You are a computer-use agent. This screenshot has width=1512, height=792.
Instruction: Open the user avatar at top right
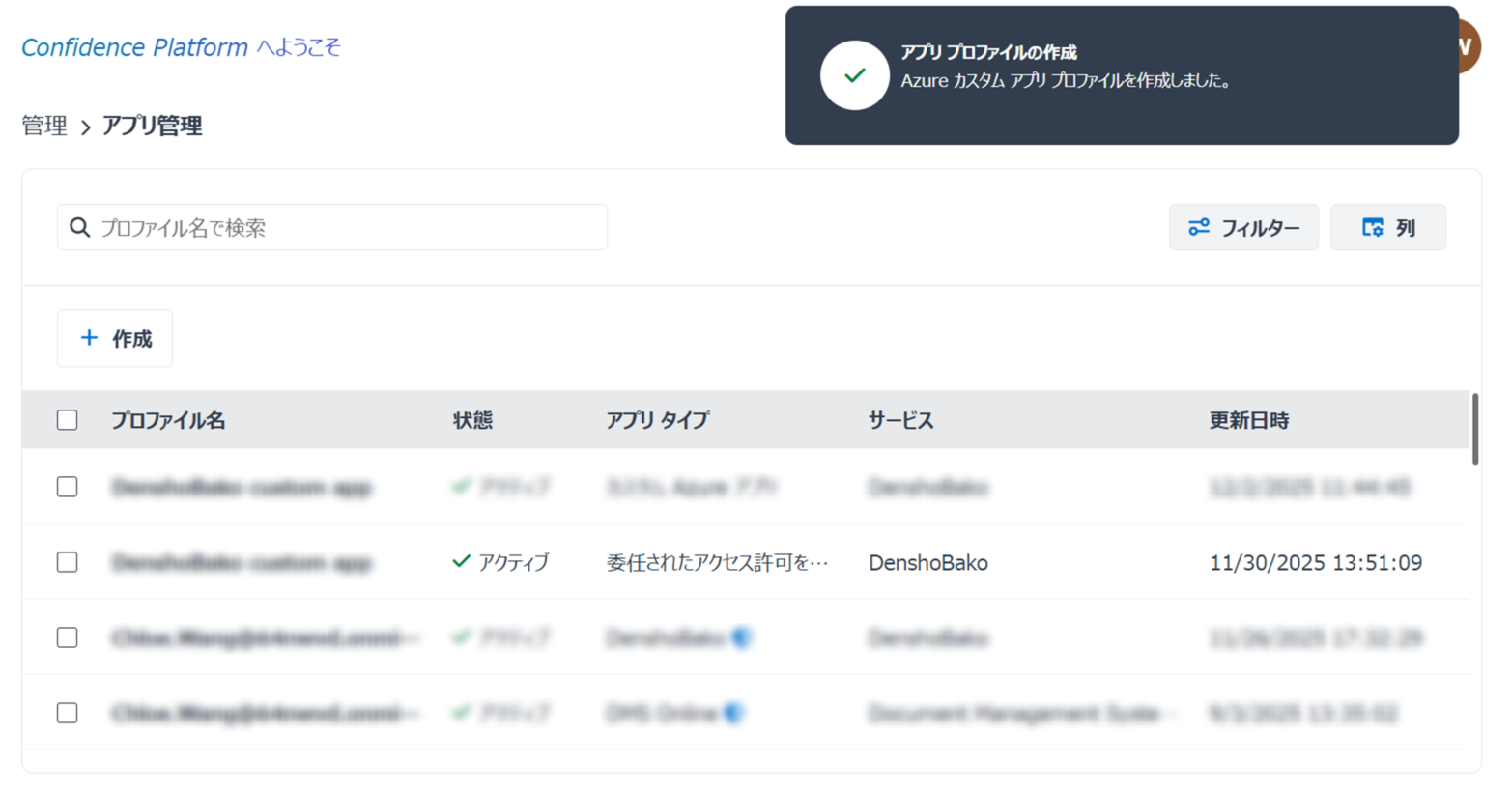(x=1468, y=45)
